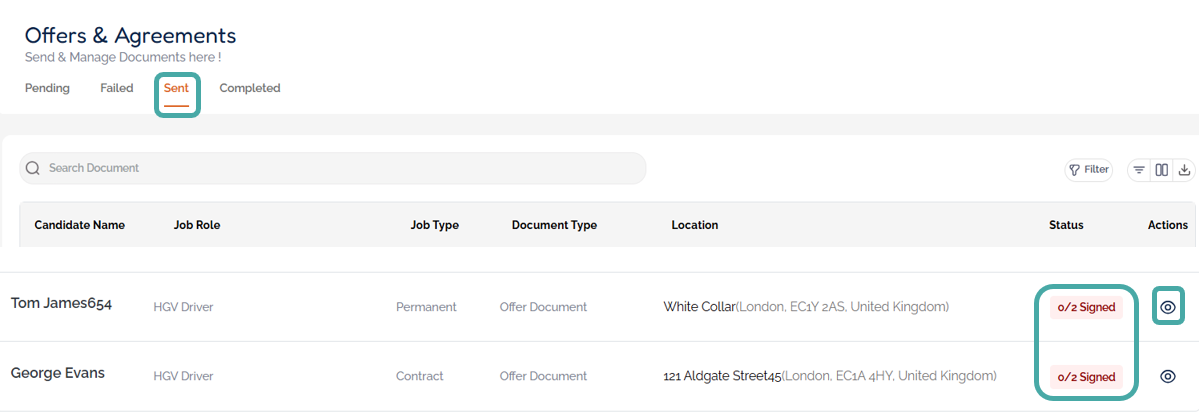This screenshot has height=413, width=1203.
Task: Click the sort lines icon
Action: tap(1139, 170)
